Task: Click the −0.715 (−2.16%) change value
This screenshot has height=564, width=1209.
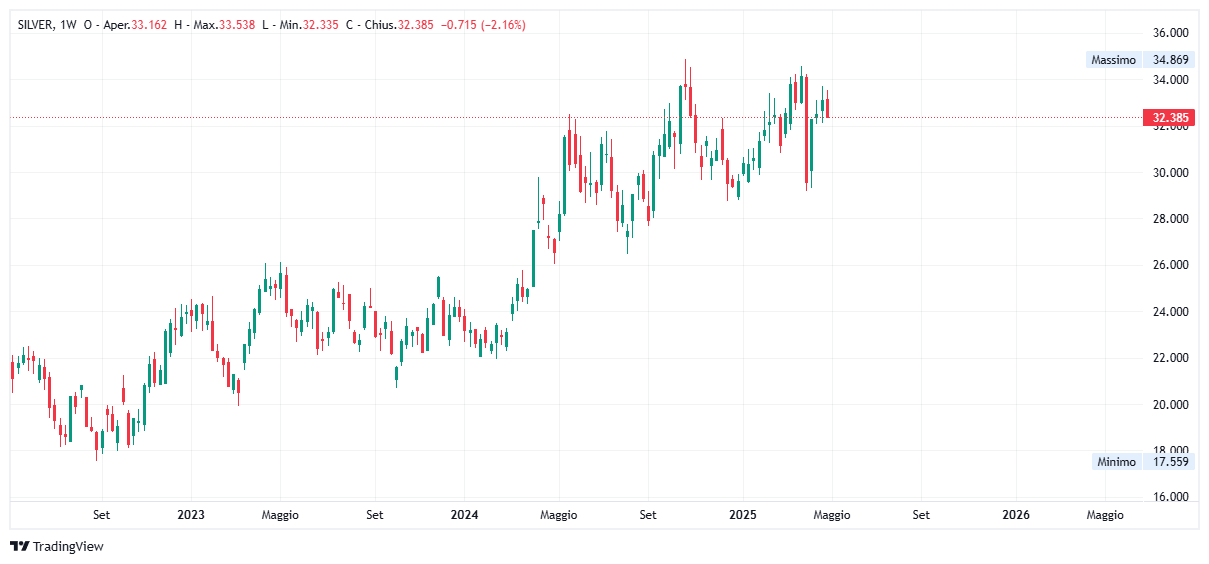Action: 482,25
